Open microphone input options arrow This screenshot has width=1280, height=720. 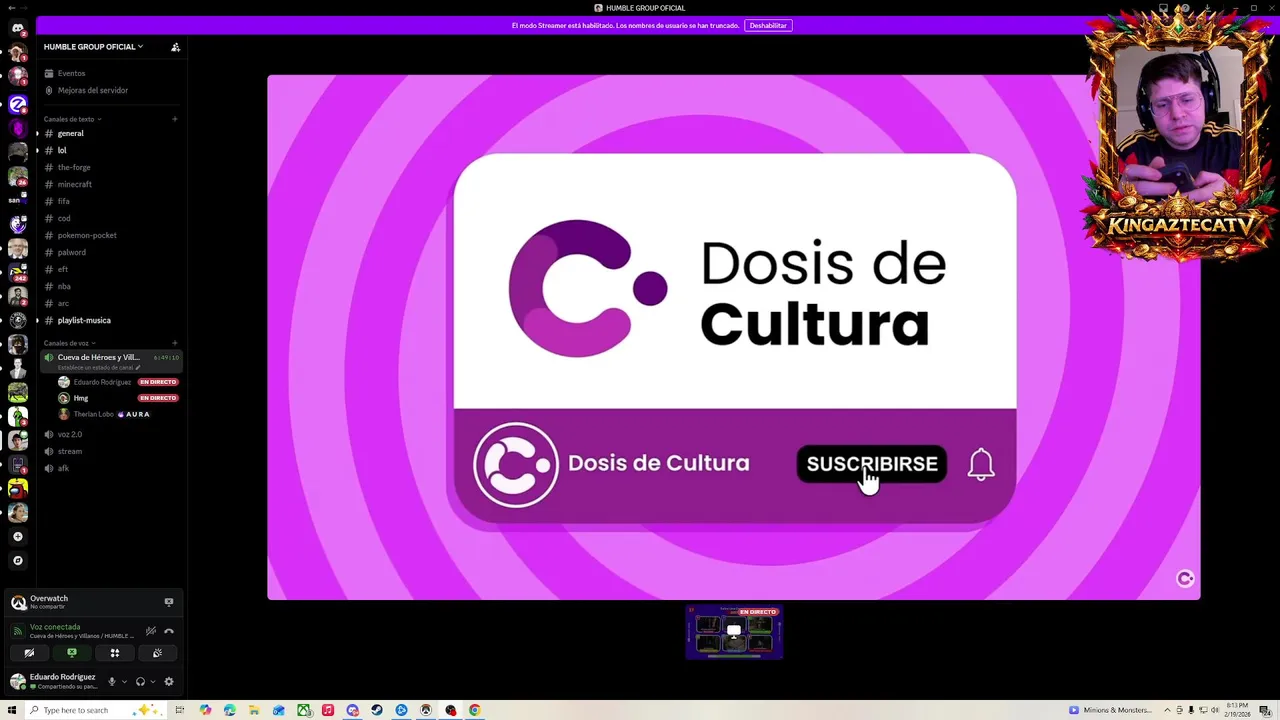coord(124,682)
